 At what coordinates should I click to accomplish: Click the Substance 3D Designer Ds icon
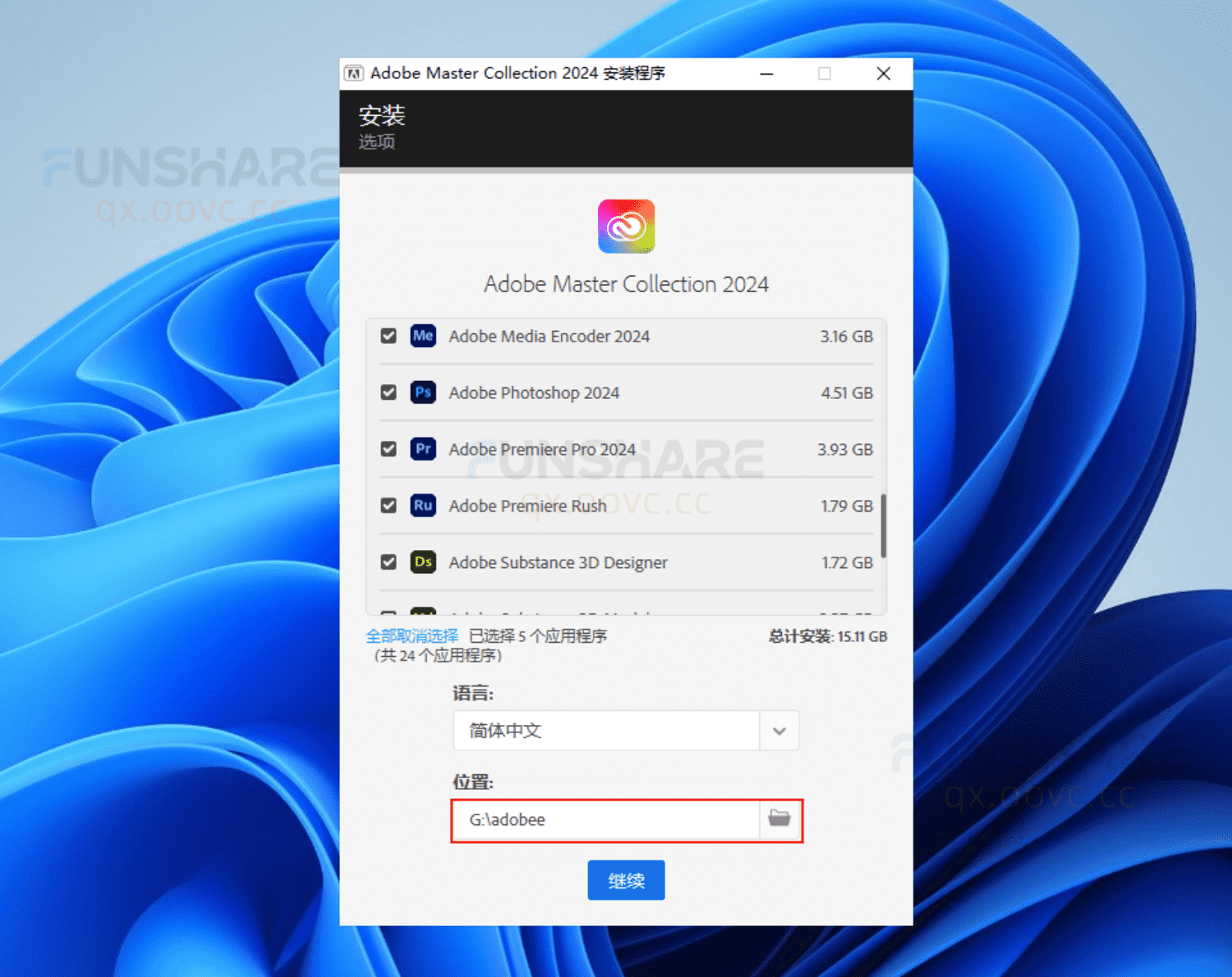pyautogui.click(x=423, y=562)
